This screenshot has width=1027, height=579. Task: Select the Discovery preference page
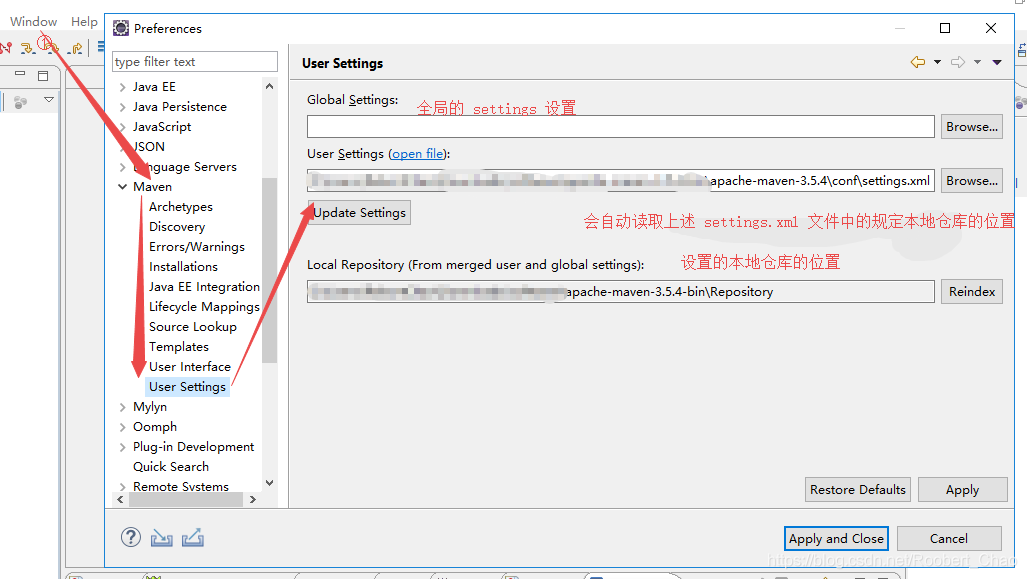click(177, 227)
